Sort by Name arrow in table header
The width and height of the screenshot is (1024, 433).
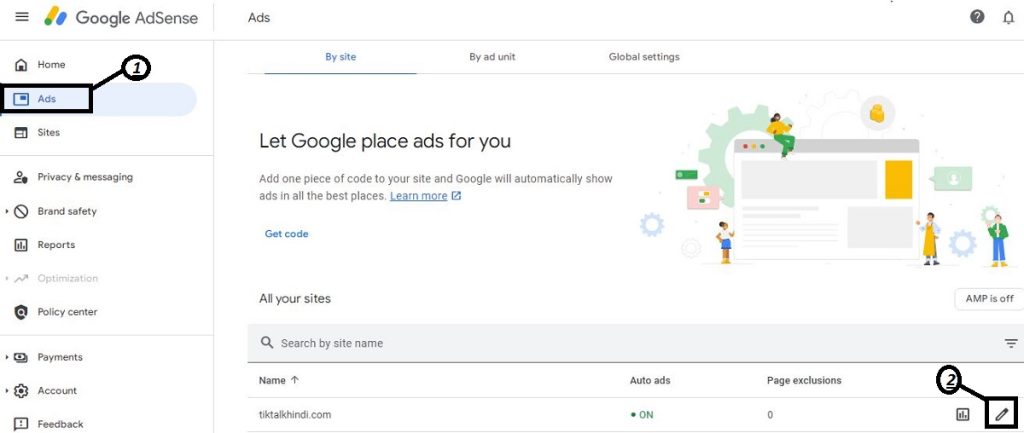295,380
